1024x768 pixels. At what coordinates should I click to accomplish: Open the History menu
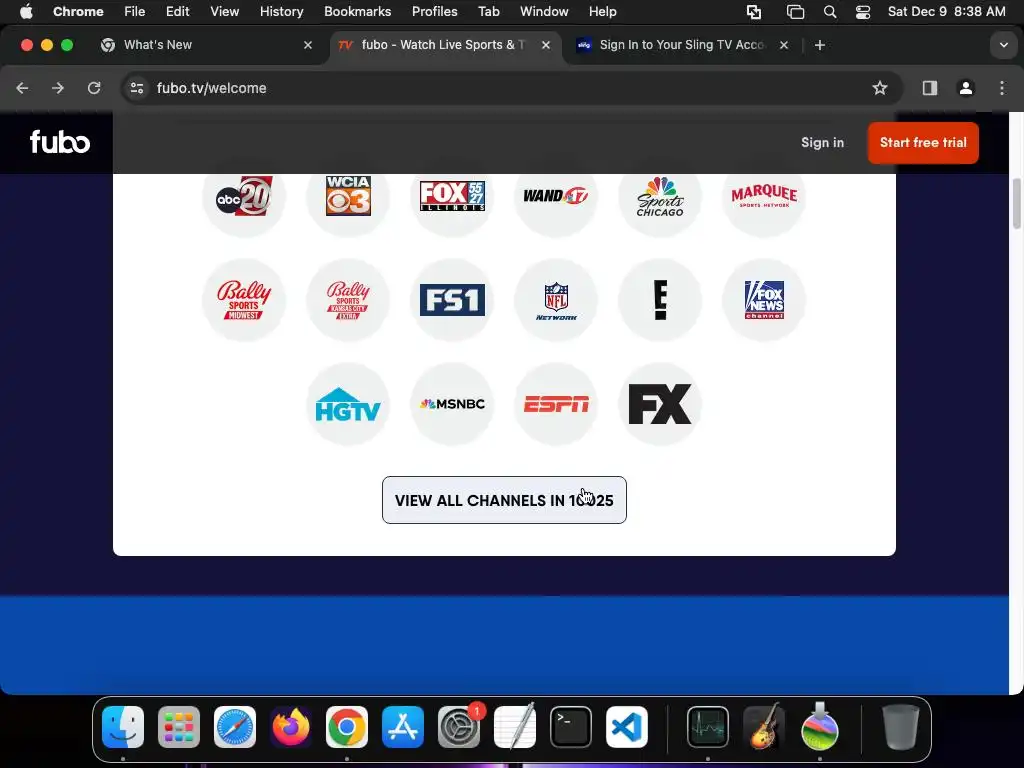281,11
